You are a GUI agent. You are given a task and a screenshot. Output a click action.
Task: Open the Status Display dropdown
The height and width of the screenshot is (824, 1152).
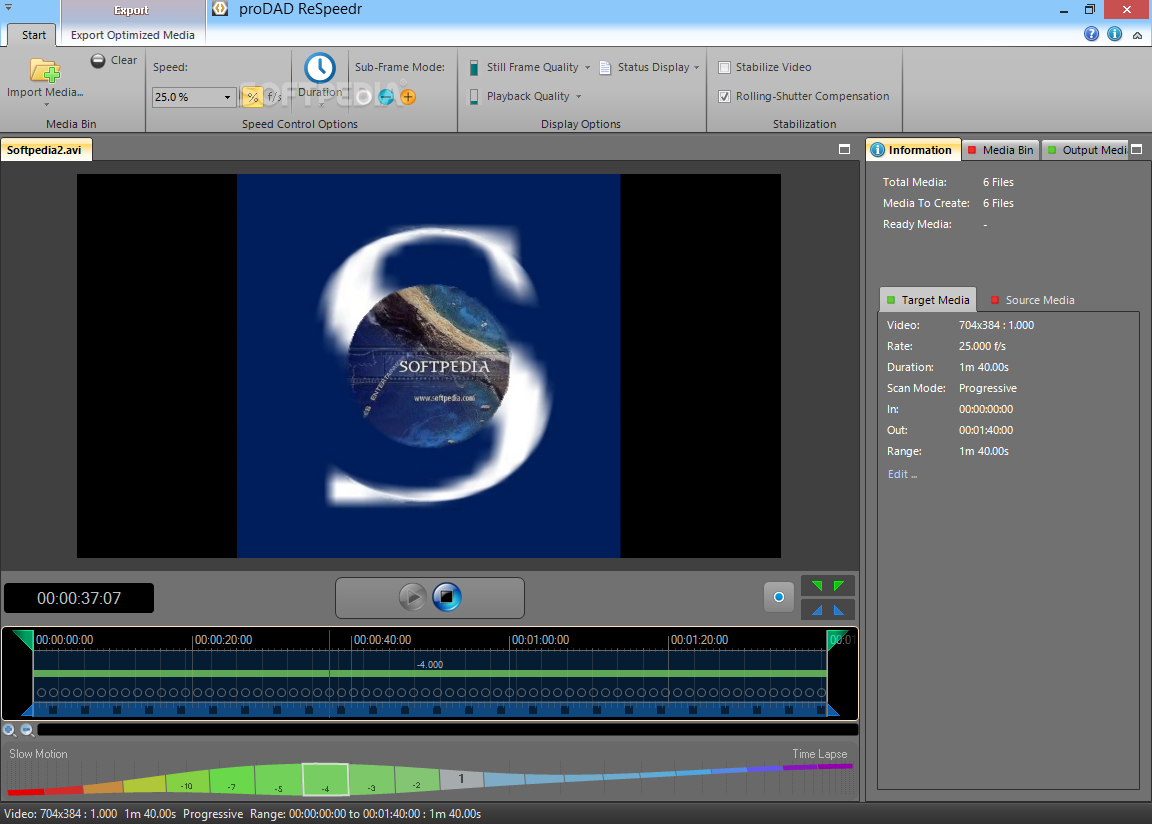click(x=696, y=68)
